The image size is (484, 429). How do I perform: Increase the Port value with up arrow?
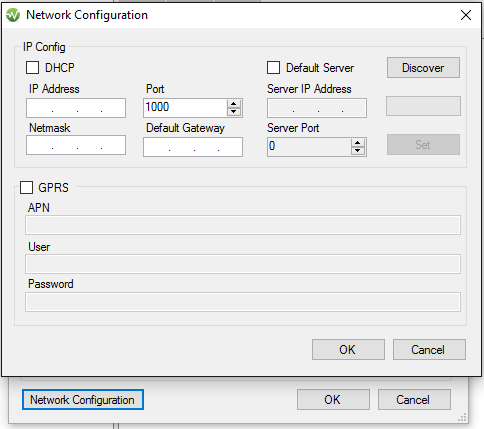(x=234, y=104)
